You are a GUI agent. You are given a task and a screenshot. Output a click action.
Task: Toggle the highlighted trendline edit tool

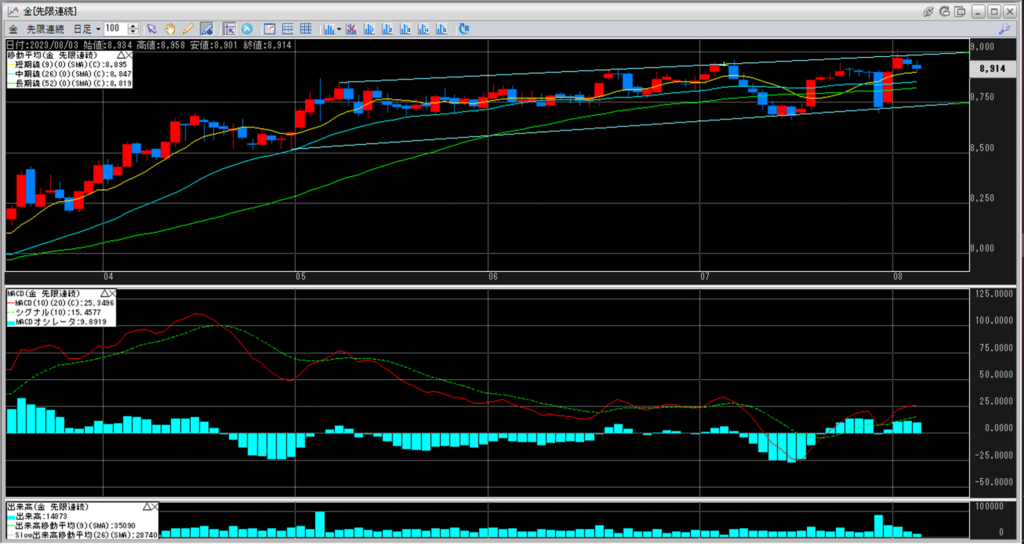click(x=206, y=29)
